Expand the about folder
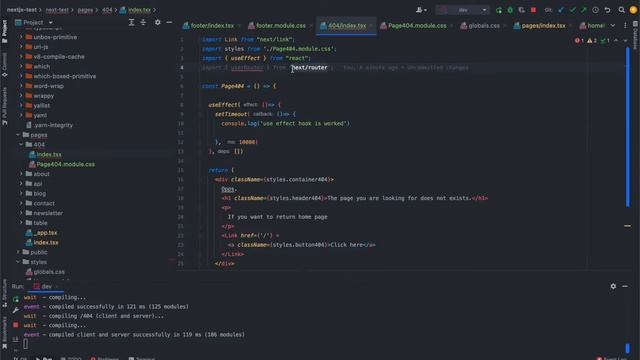The width and height of the screenshot is (640, 360). 21,174
